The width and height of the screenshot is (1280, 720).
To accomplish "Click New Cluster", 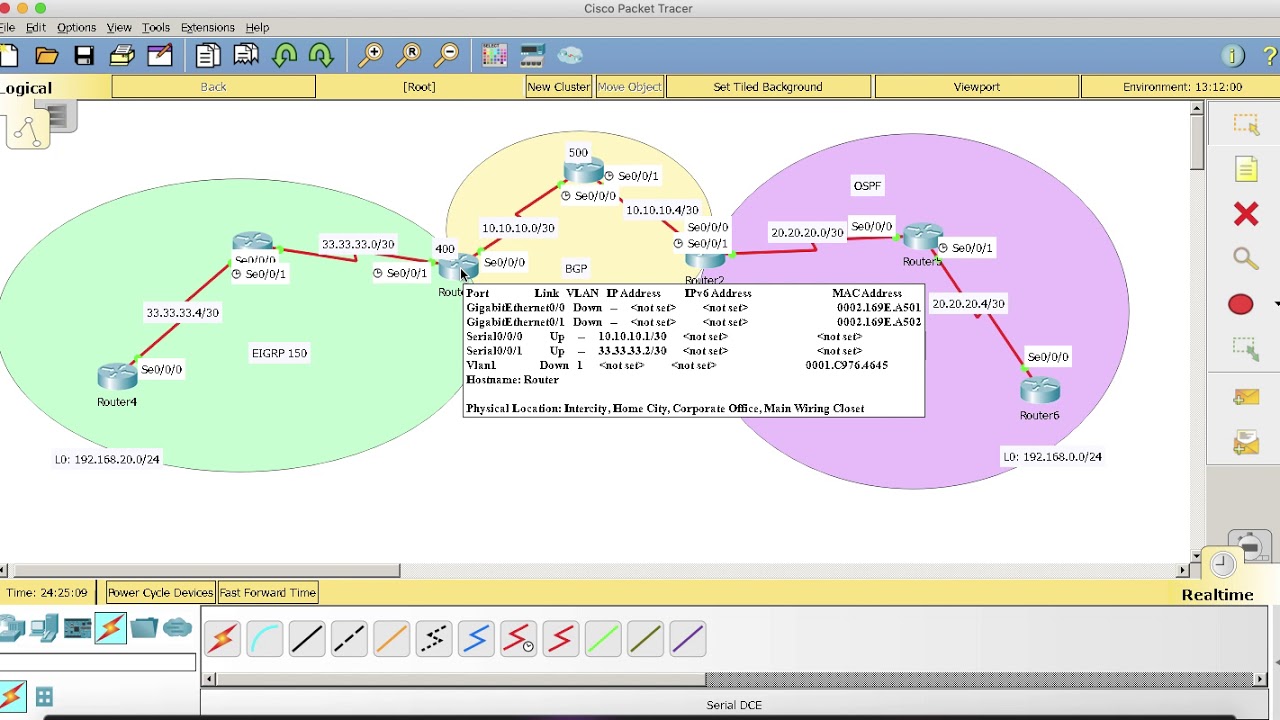I will [559, 87].
